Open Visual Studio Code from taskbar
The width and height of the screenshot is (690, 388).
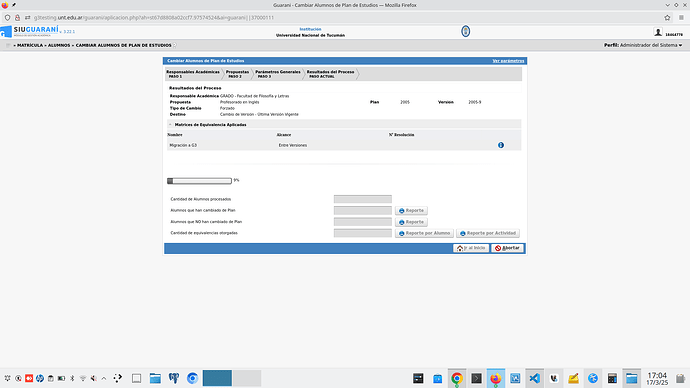[534, 378]
